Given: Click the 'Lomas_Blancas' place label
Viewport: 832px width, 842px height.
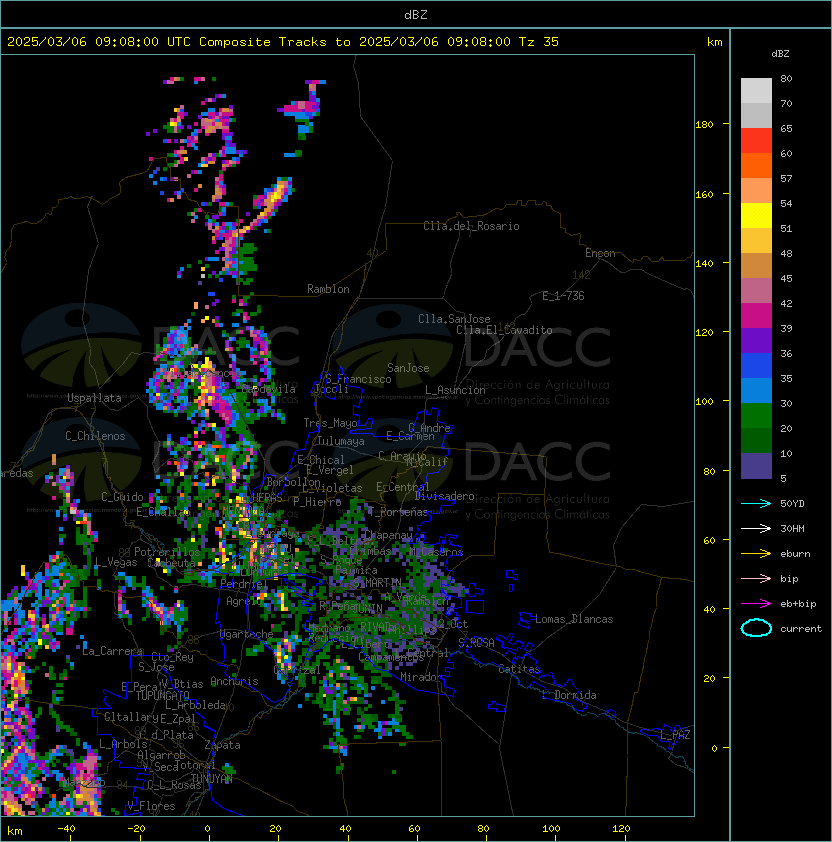Looking at the screenshot, I should (574, 619).
